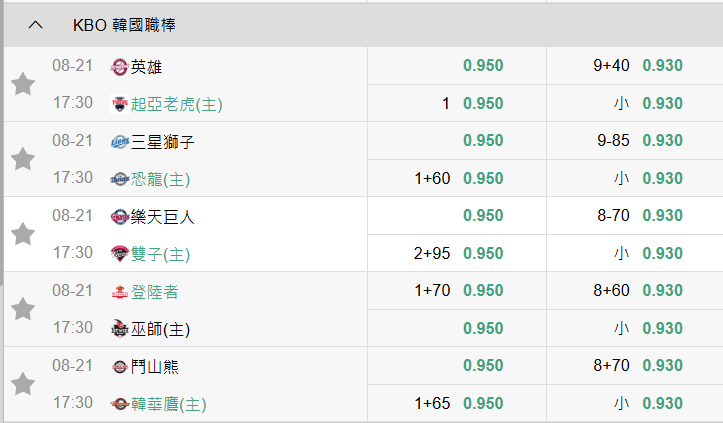Click star icon for 鬥山熊 match

point(23,384)
